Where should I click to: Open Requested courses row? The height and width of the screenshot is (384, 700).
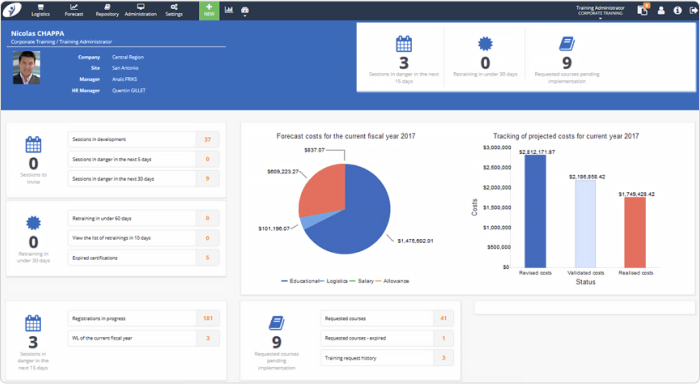click(387, 318)
